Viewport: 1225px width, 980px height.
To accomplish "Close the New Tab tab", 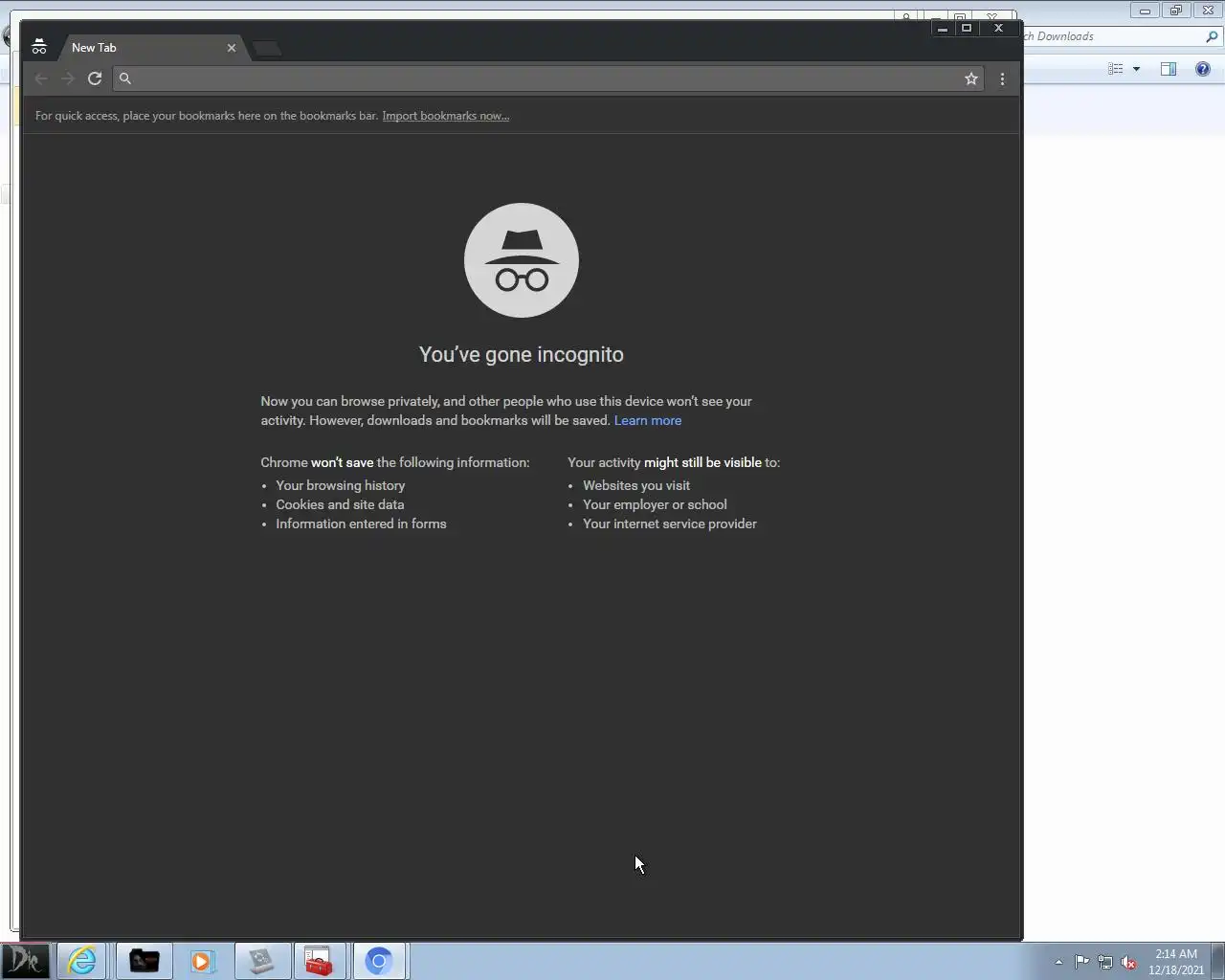I will (231, 48).
